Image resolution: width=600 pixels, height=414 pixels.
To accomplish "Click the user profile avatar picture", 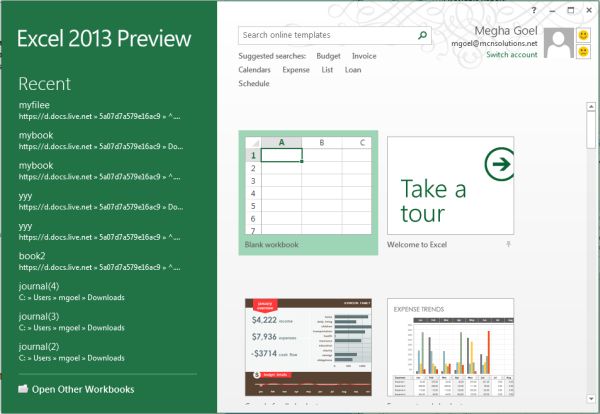I will 559,43.
